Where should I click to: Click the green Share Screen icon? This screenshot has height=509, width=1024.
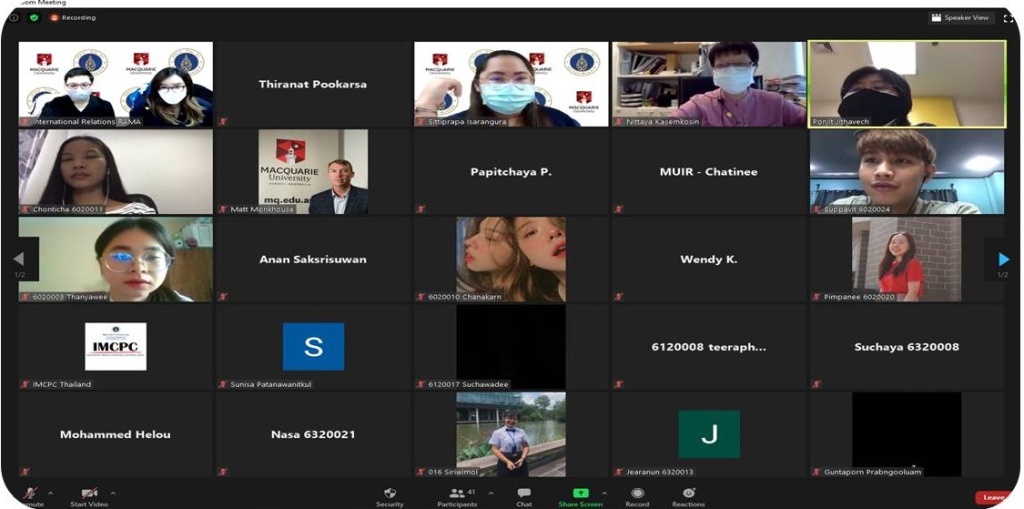tap(579, 493)
